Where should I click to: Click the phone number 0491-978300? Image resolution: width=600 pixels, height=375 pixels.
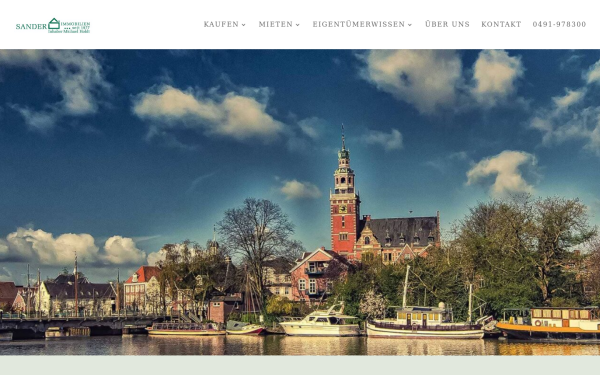(x=559, y=24)
